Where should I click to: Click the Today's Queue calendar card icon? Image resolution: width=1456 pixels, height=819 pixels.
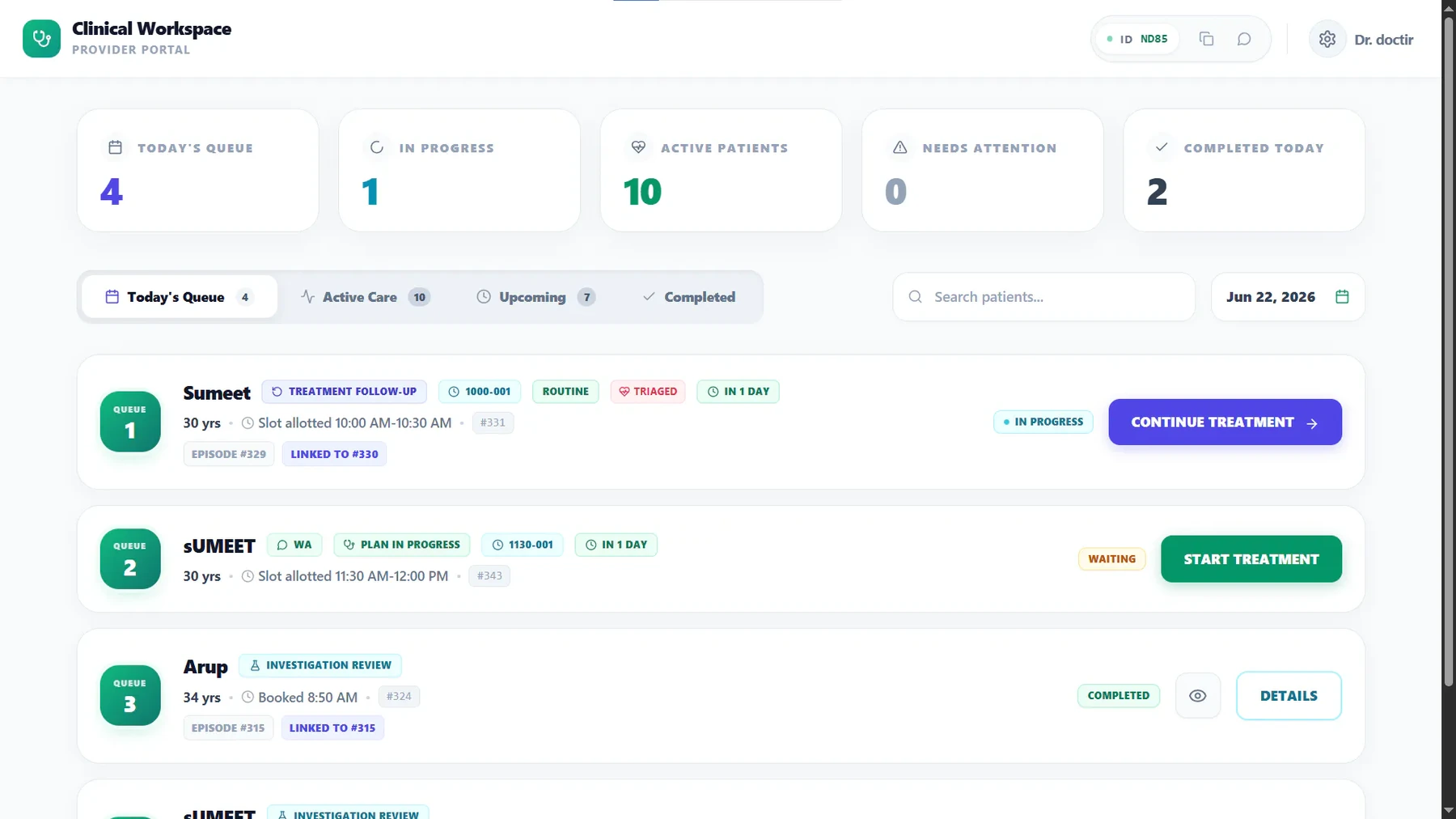(115, 147)
